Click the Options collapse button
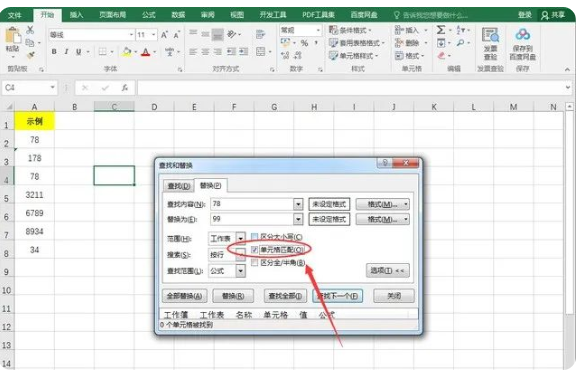Image resolution: width=578 pixels, height=371 pixels. [x=387, y=271]
